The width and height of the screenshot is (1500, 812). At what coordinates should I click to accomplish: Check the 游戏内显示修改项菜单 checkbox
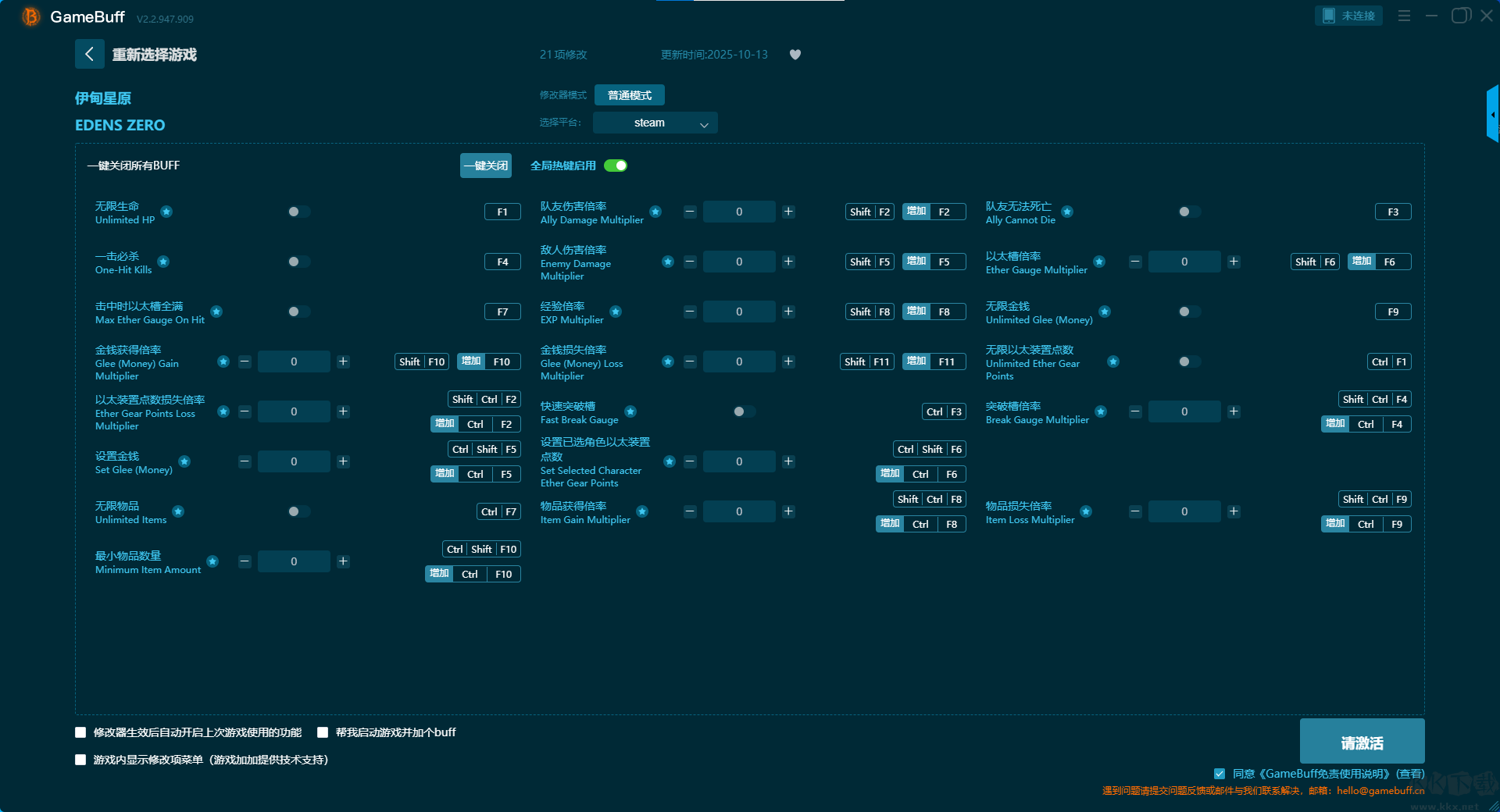click(x=80, y=760)
